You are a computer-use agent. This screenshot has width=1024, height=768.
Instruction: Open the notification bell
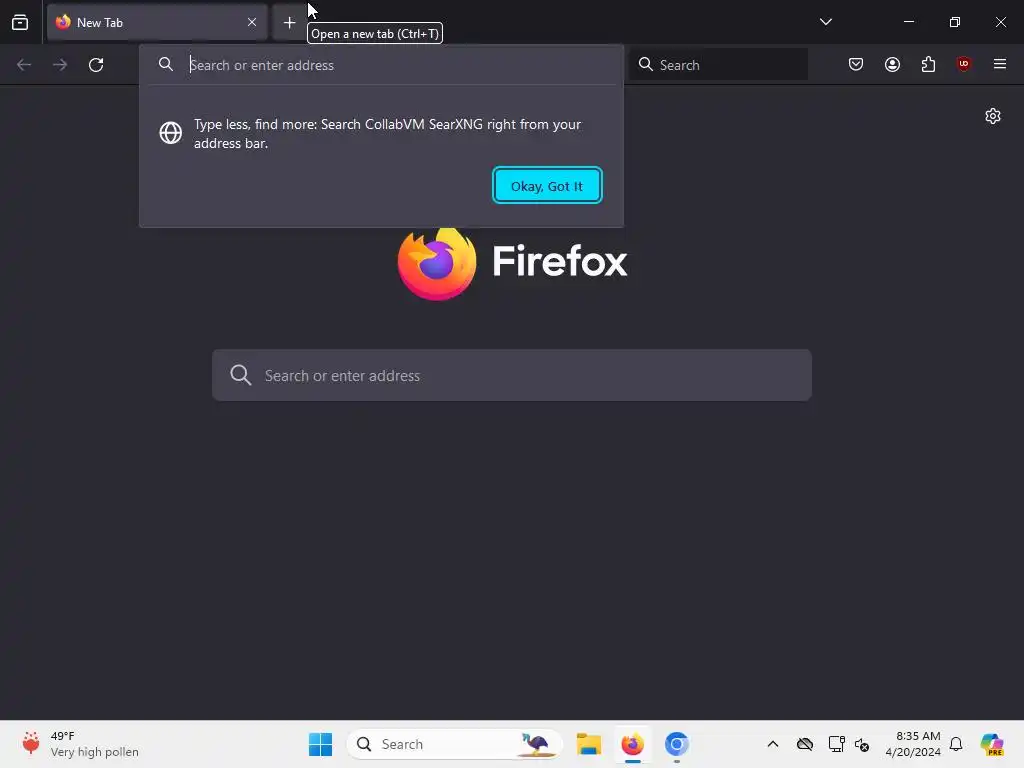[x=956, y=744]
